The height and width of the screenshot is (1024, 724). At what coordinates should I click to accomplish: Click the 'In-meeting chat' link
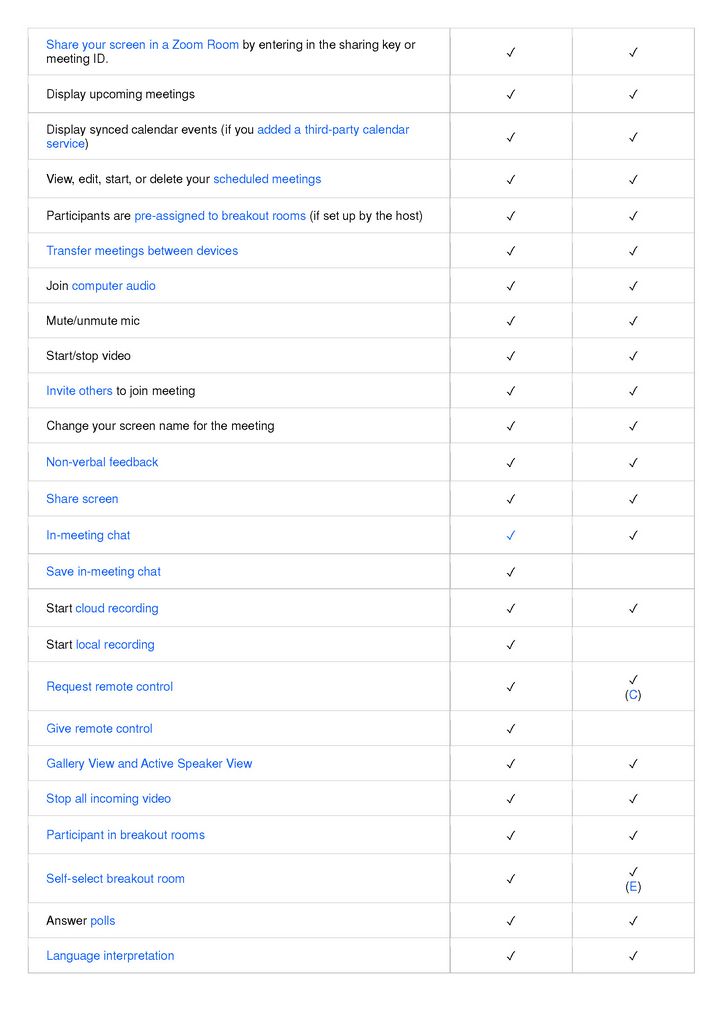[x=88, y=536]
